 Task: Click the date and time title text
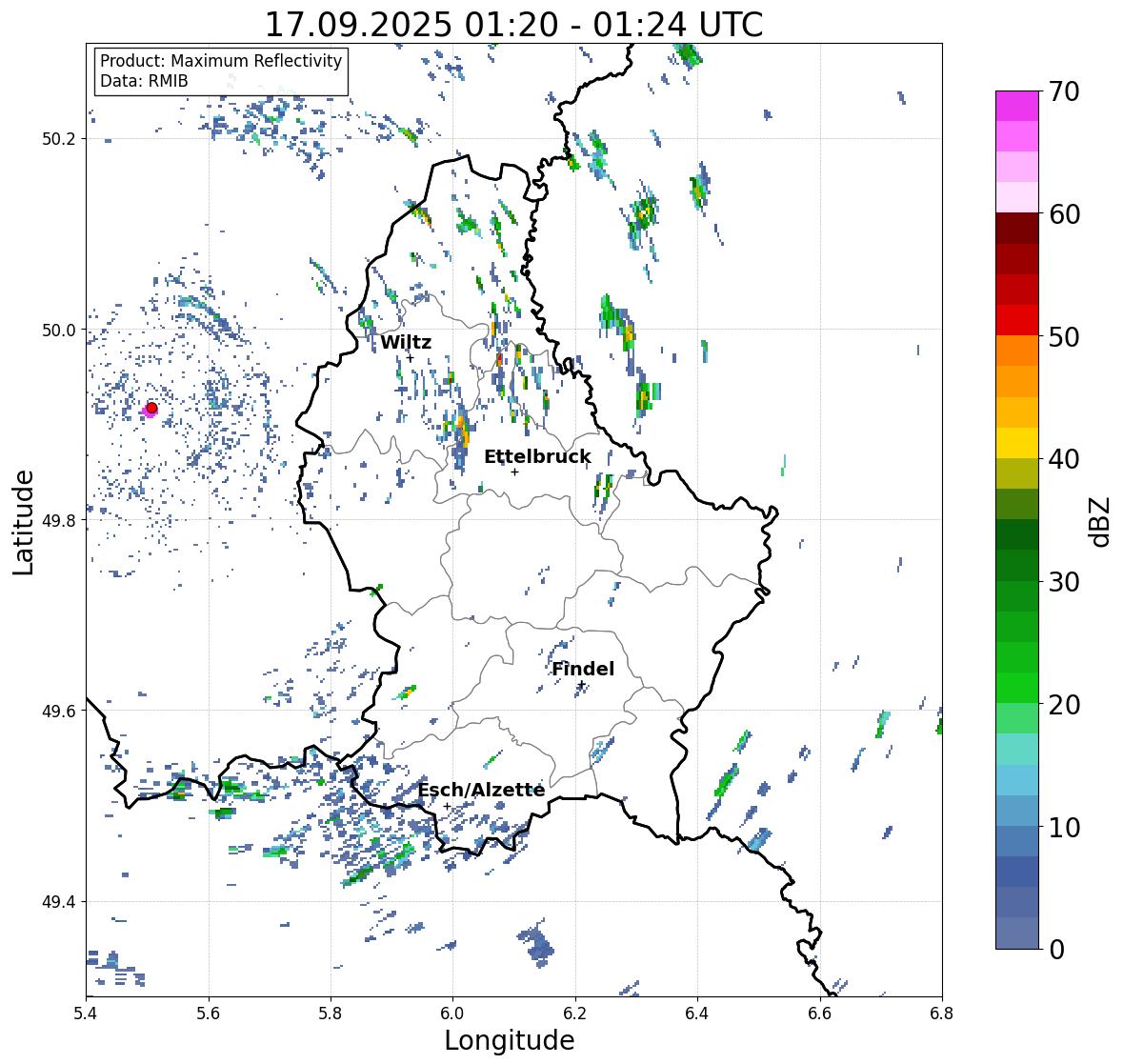coord(513,25)
